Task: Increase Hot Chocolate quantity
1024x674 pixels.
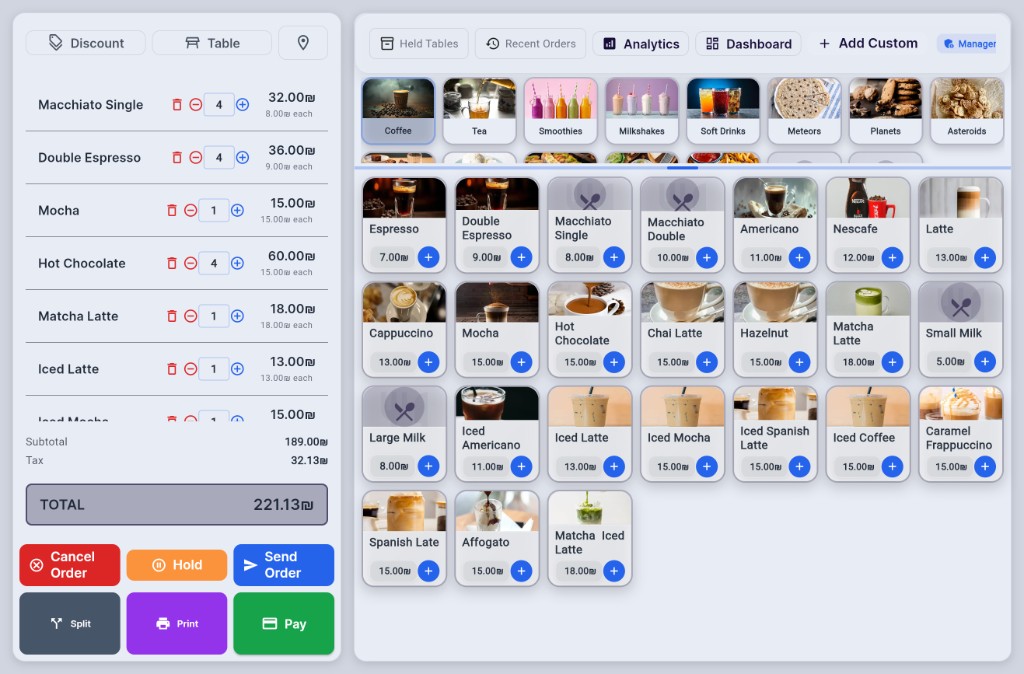Action: [x=237, y=263]
